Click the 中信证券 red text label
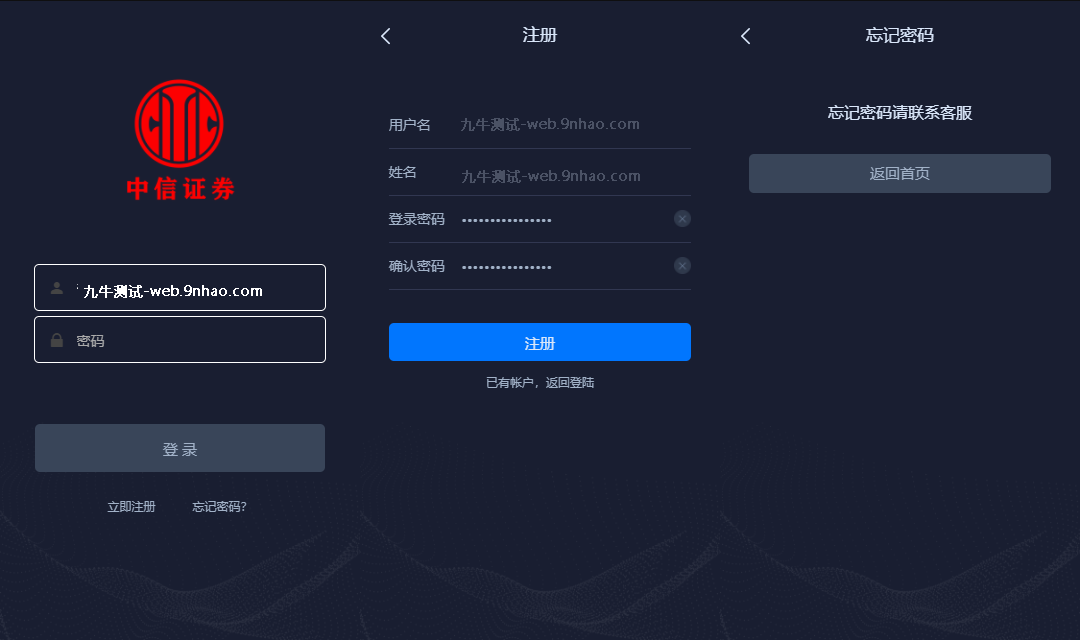Screen dimensions: 1080x640 180,188
